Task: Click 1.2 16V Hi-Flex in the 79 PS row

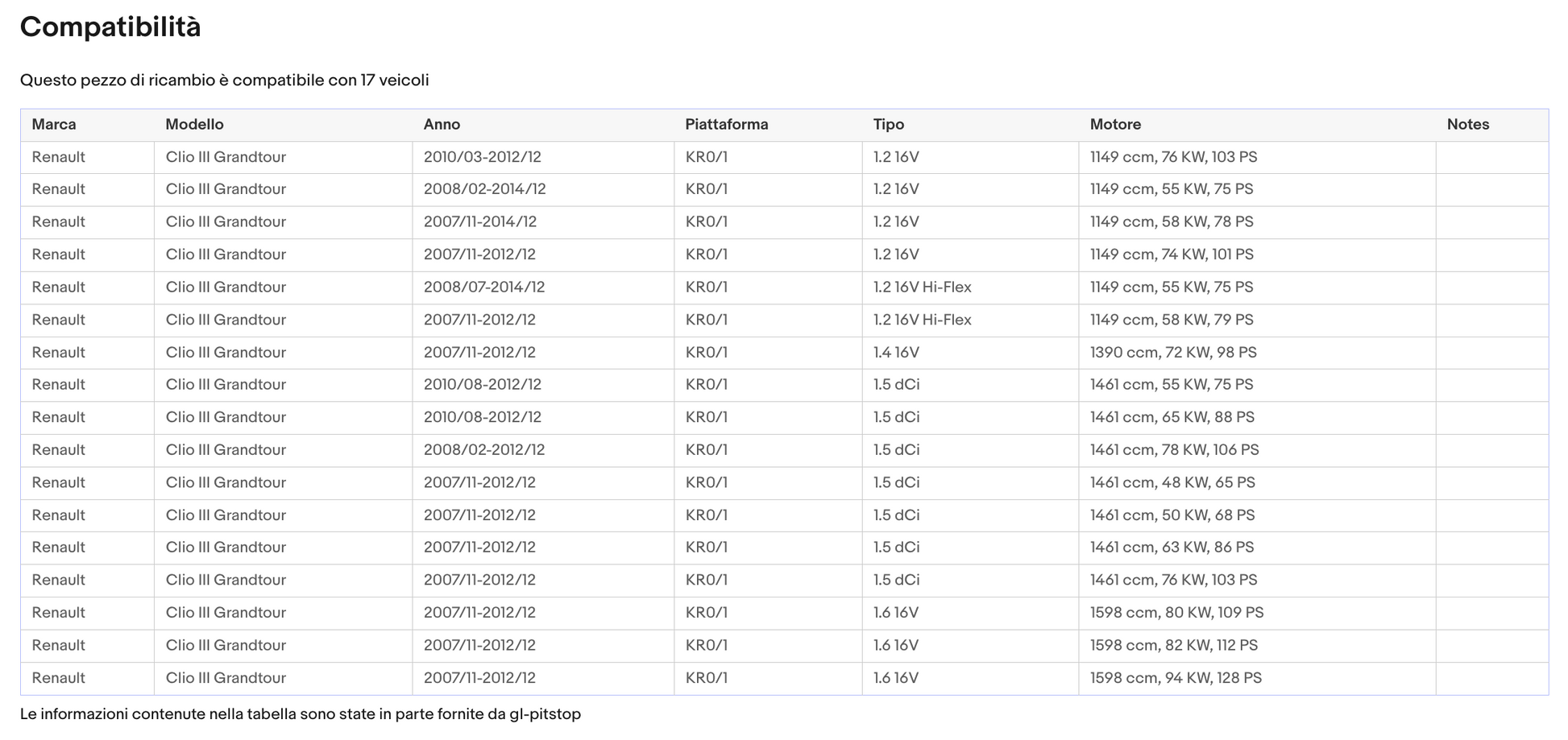Action: point(923,320)
